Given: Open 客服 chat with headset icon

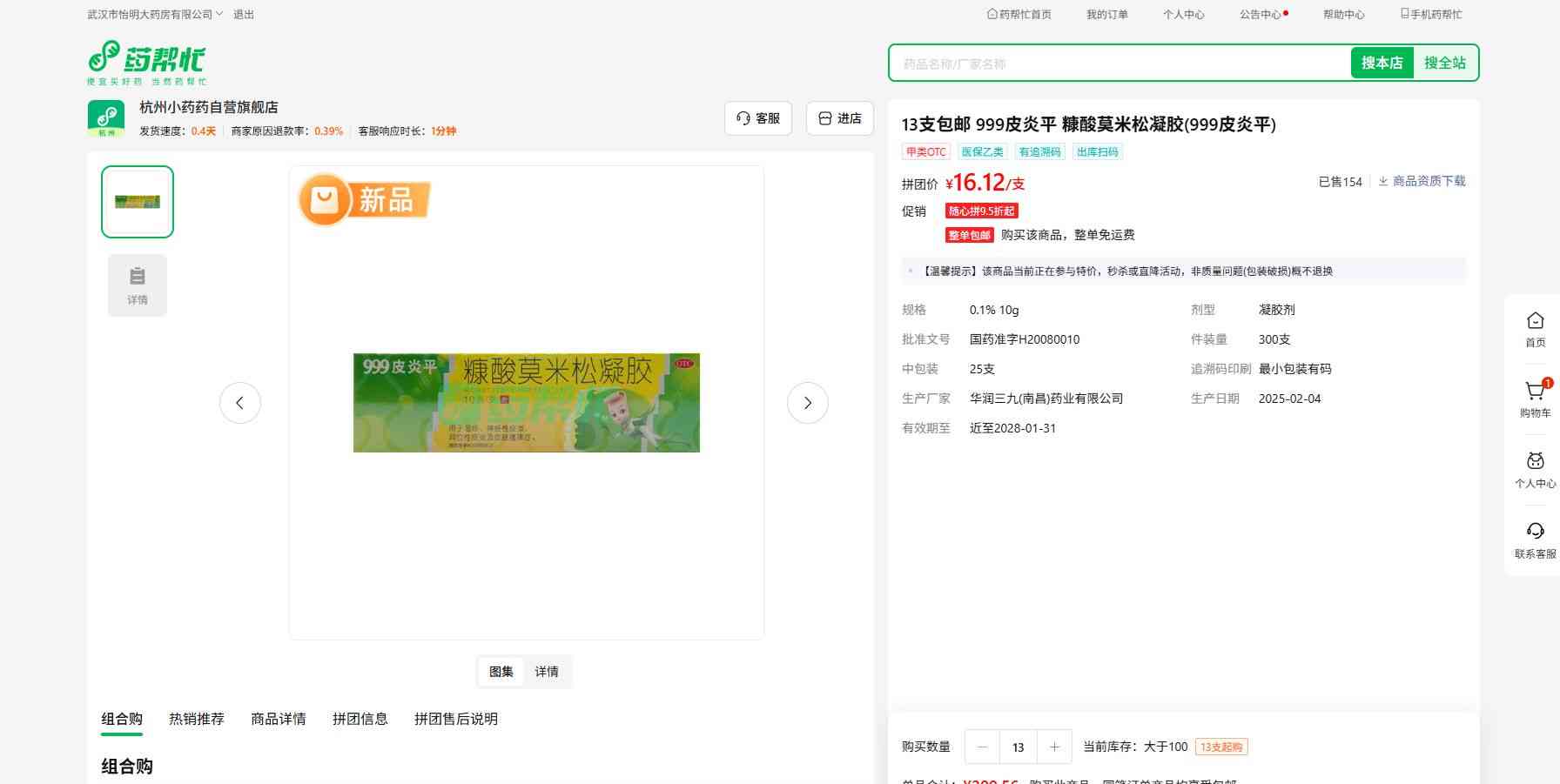Looking at the screenshot, I should click(x=757, y=118).
